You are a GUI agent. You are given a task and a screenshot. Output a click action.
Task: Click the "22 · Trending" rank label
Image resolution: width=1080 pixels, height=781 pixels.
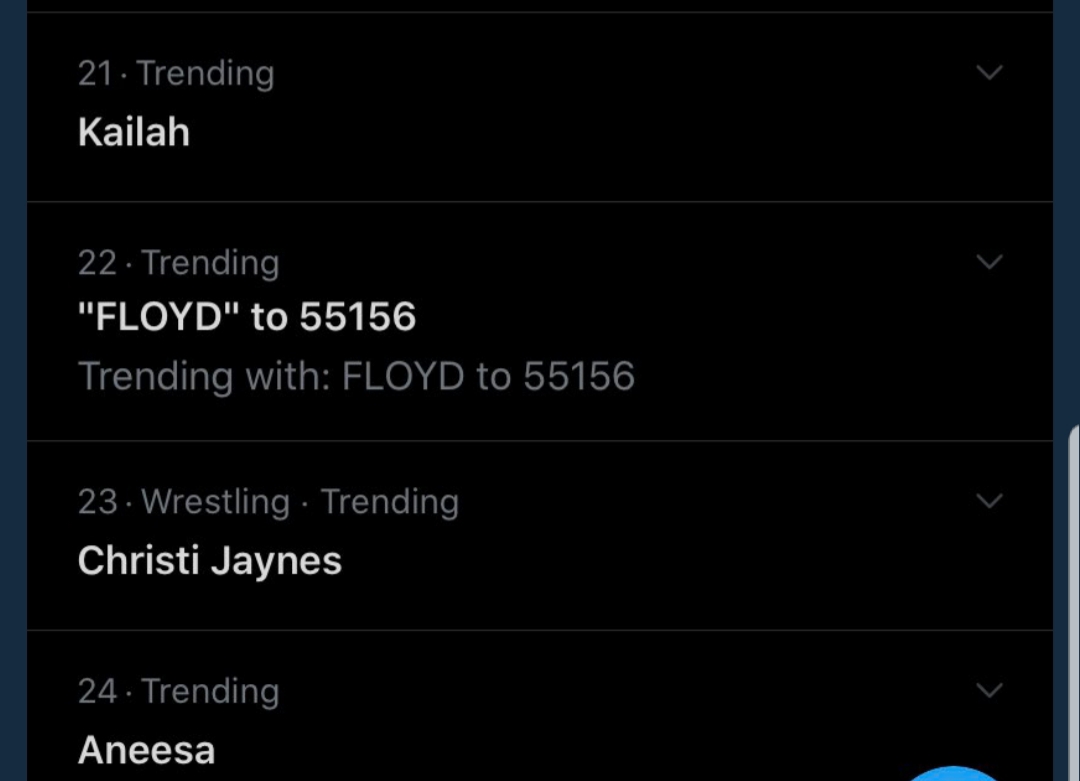178,262
